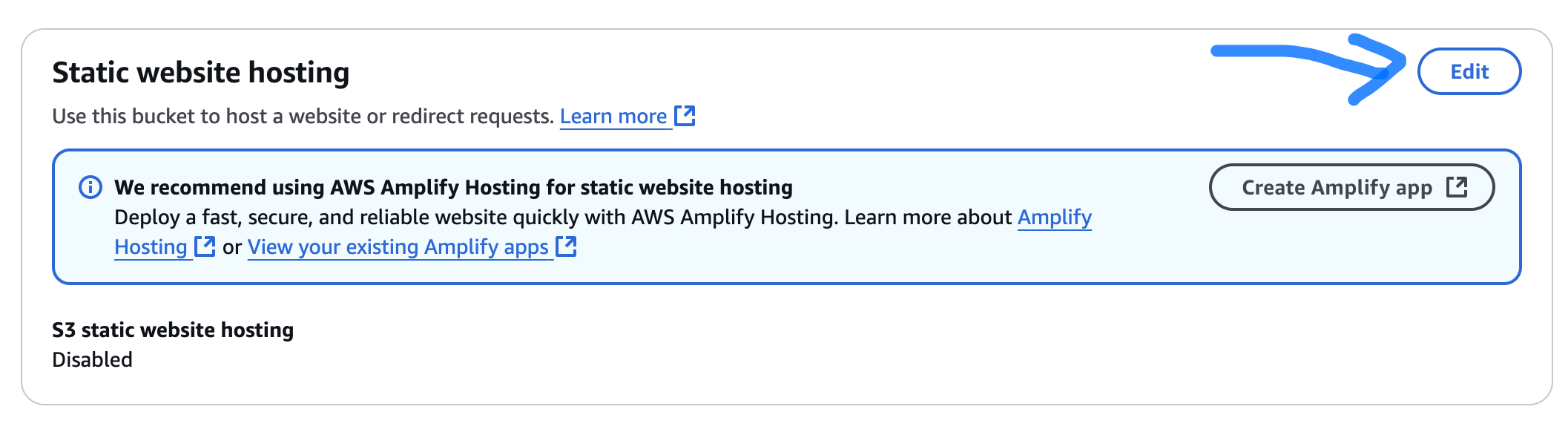Open the Learn more link

click(613, 117)
